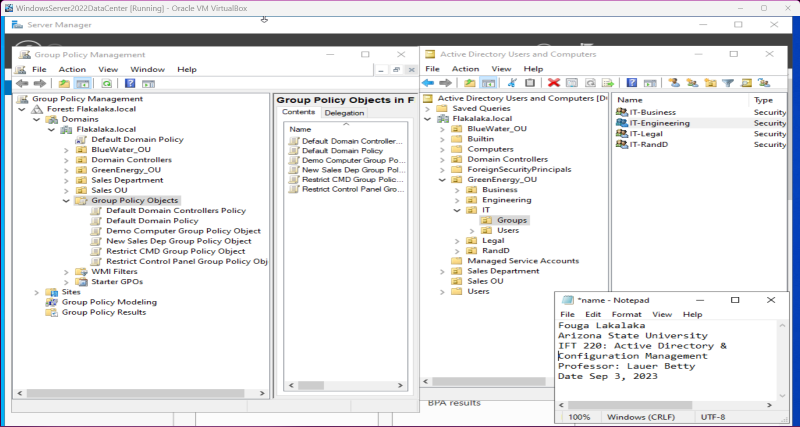800x427 pixels.
Task: Open the Properties icon in AD Users toolbar
Action: 572,83
